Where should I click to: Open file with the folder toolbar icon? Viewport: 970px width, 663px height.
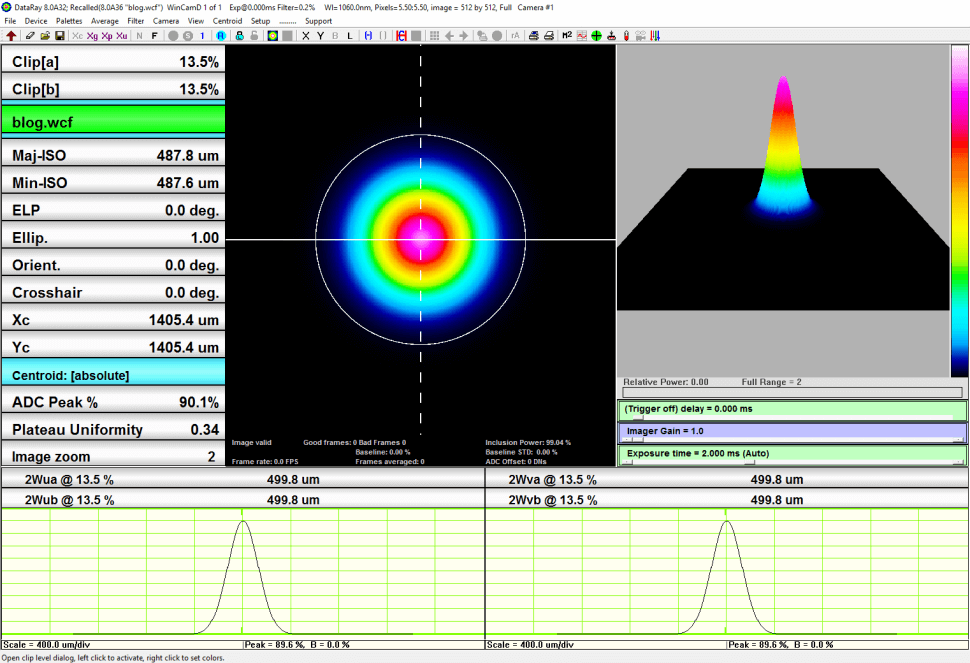tap(45, 36)
